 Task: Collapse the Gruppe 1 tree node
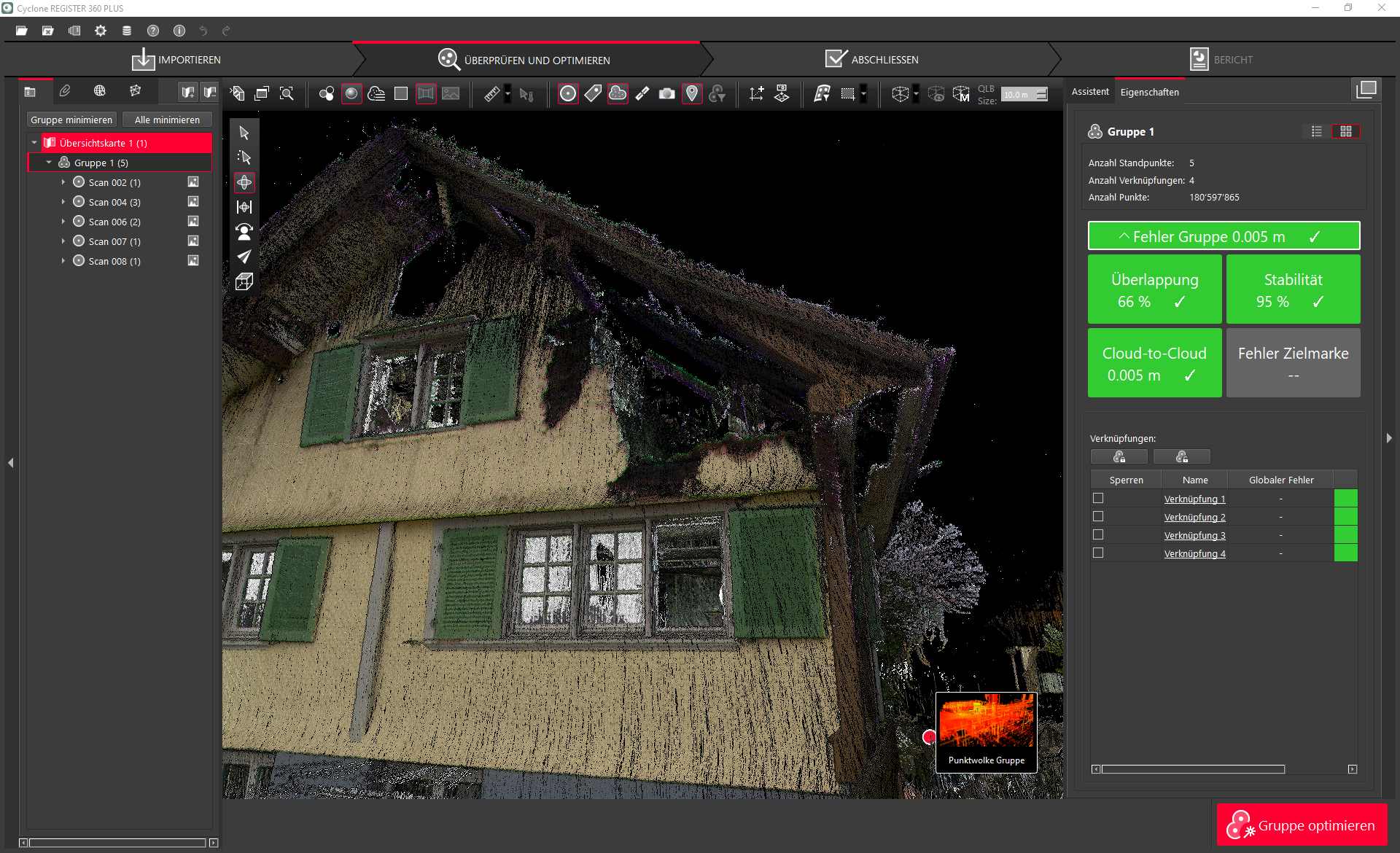(49, 163)
